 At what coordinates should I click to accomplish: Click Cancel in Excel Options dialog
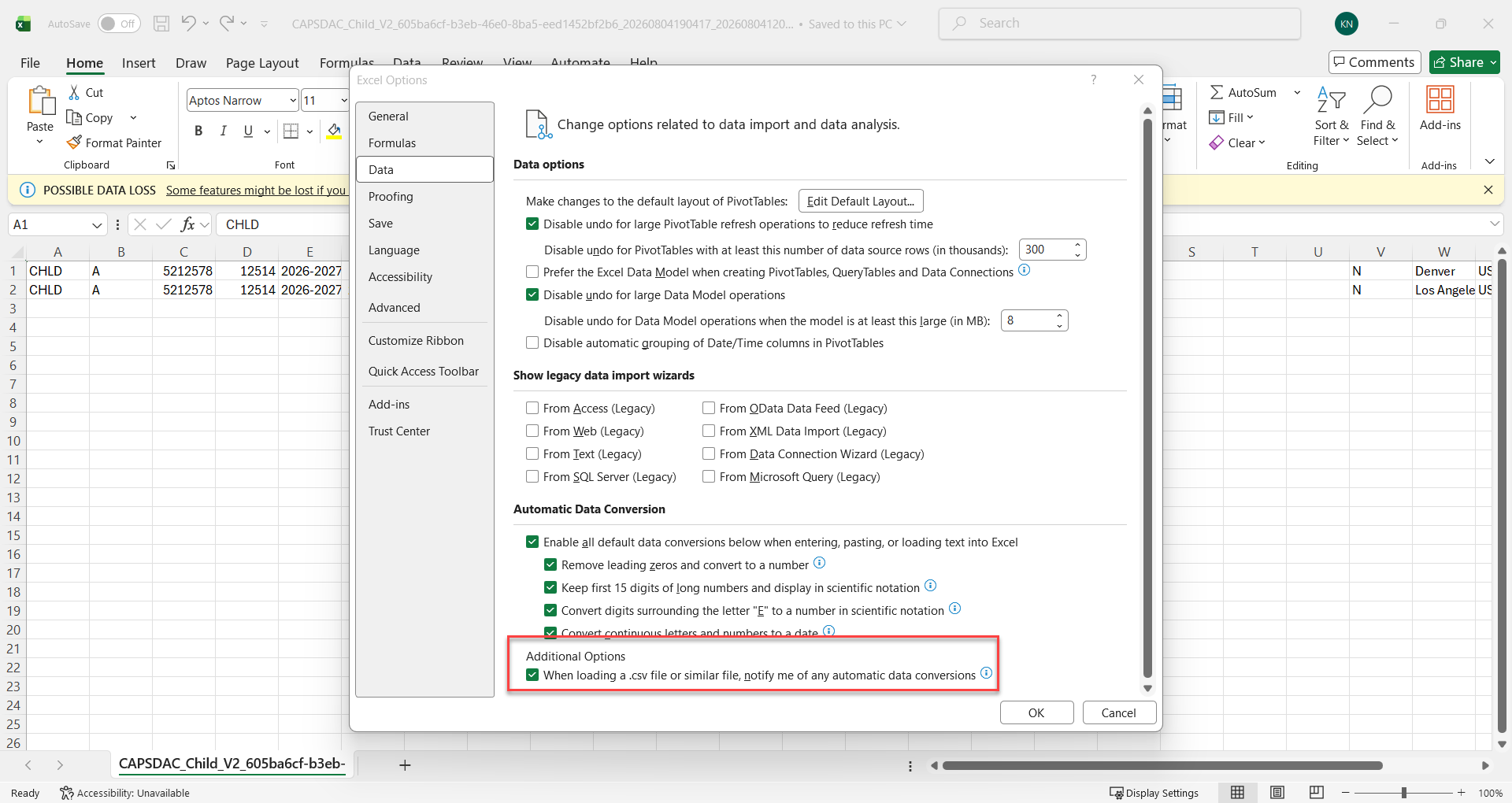(x=1118, y=713)
